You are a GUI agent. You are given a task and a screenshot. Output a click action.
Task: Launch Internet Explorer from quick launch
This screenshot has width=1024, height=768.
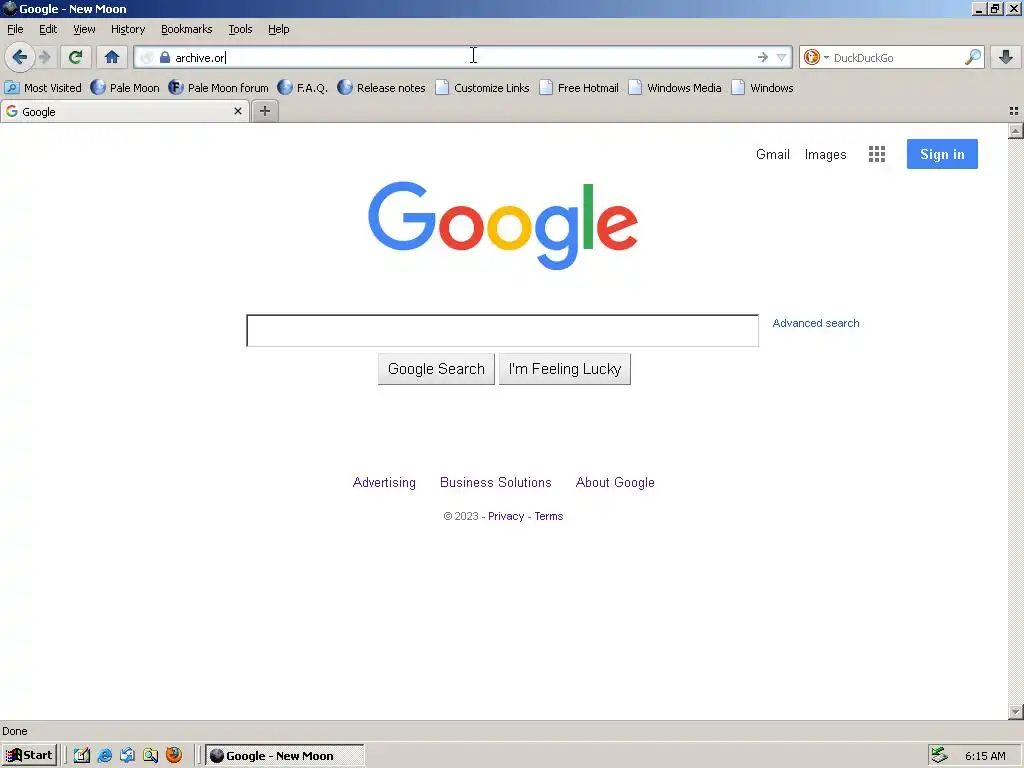104,756
